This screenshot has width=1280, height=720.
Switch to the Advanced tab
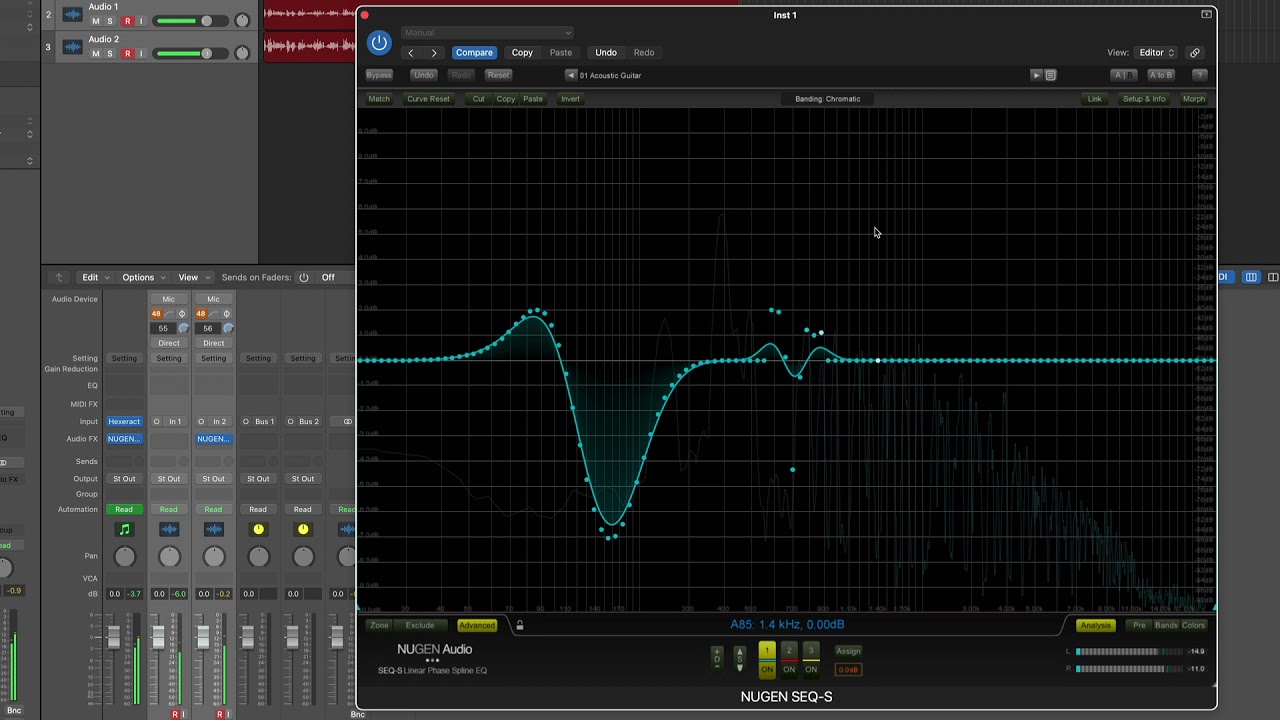coord(477,625)
